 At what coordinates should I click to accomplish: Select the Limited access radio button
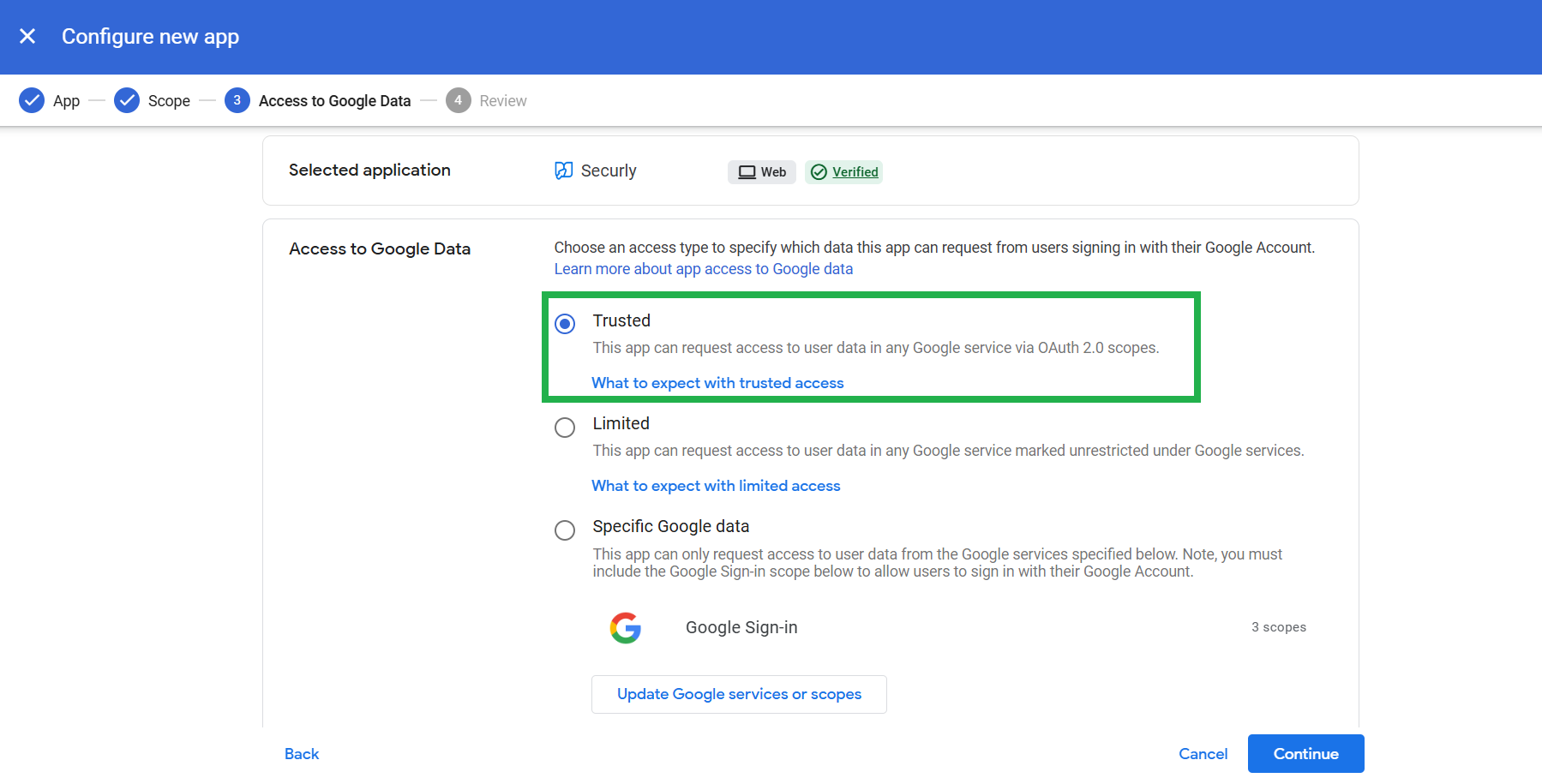[x=565, y=427]
